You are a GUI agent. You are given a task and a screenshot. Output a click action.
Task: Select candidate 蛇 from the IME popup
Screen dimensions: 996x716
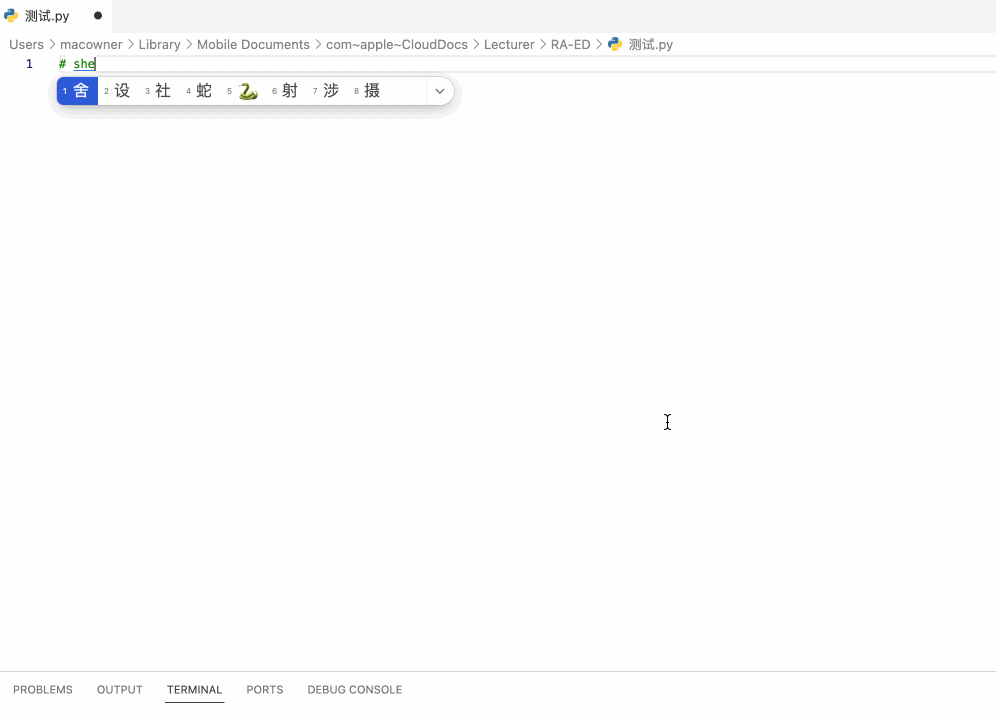[x=203, y=90]
